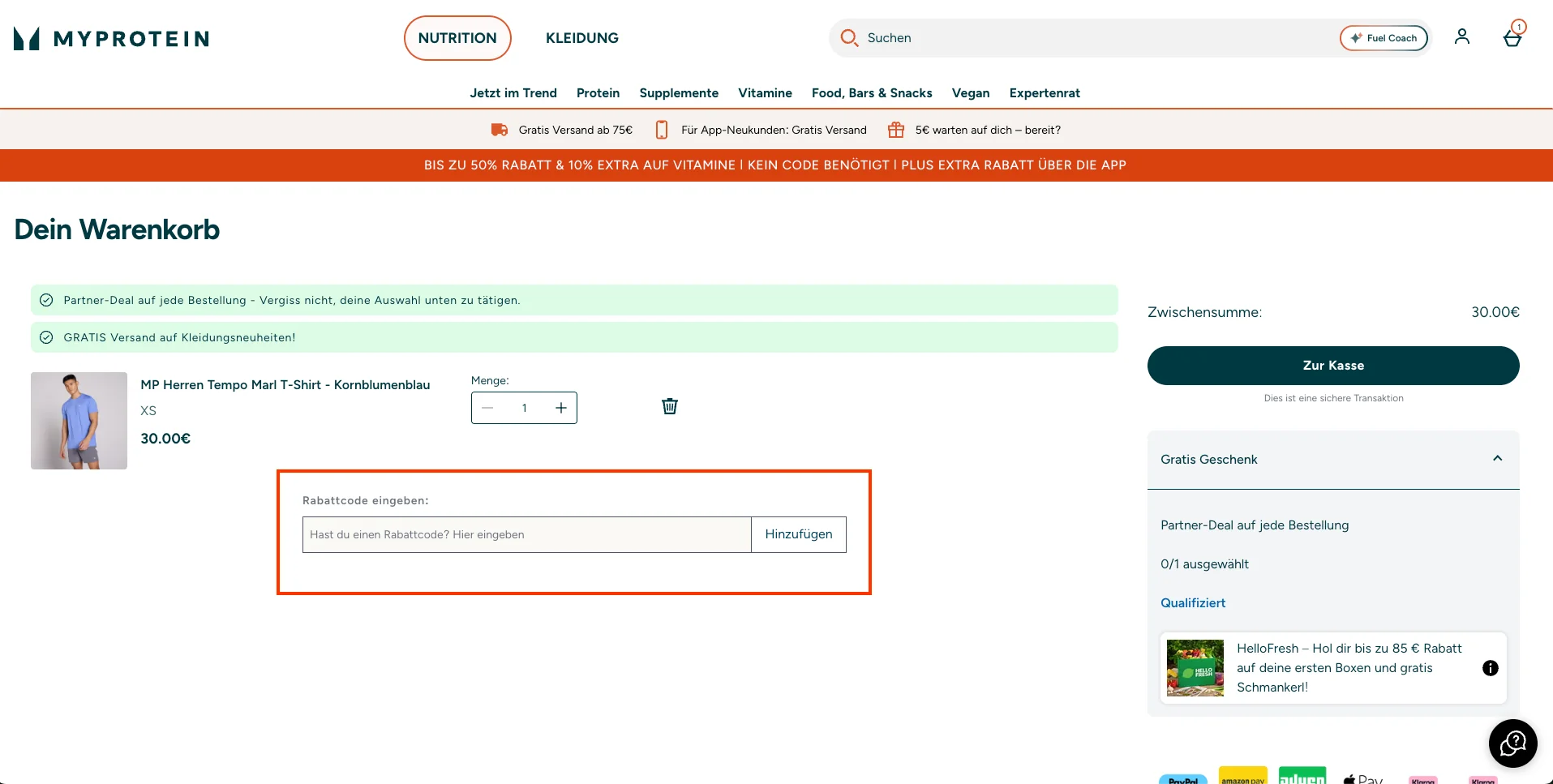Viewport: 1553px width, 784px height.
Task: Open the Gratis Versand ab 75€ link
Action: point(575,130)
